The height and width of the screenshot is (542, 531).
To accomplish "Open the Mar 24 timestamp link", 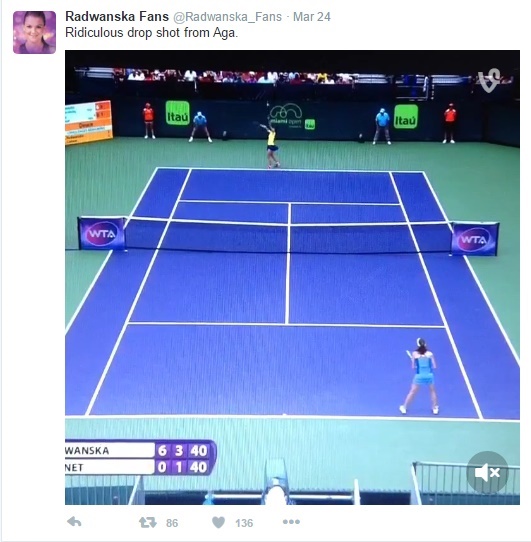I will [311, 17].
